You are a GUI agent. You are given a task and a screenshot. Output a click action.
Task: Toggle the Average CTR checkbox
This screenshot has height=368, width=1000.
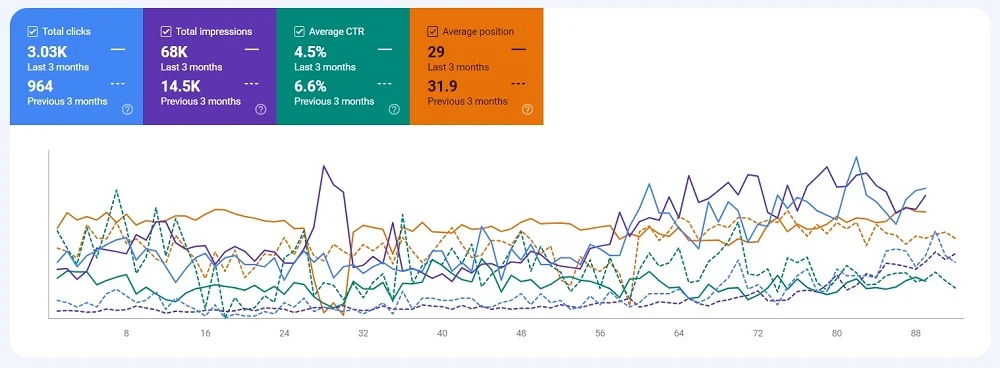point(299,31)
